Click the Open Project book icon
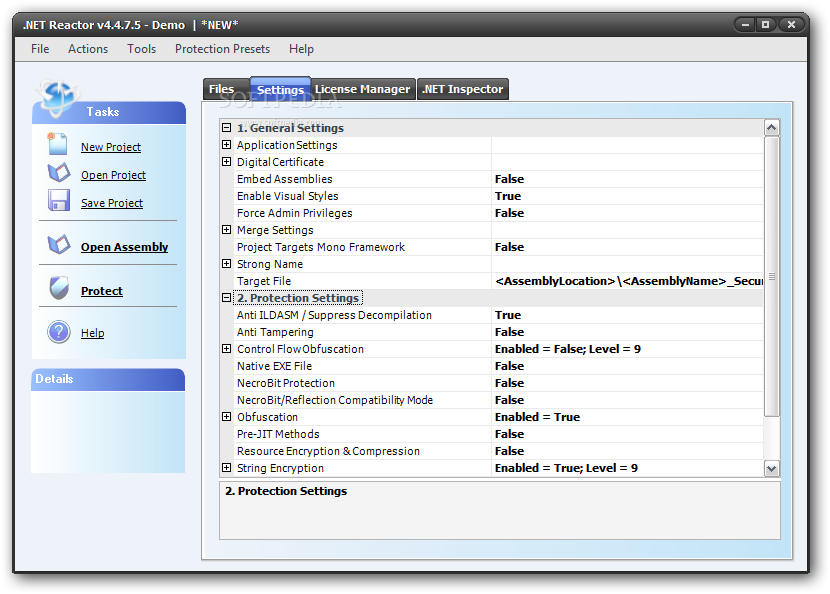The image size is (830, 594). pos(59,172)
